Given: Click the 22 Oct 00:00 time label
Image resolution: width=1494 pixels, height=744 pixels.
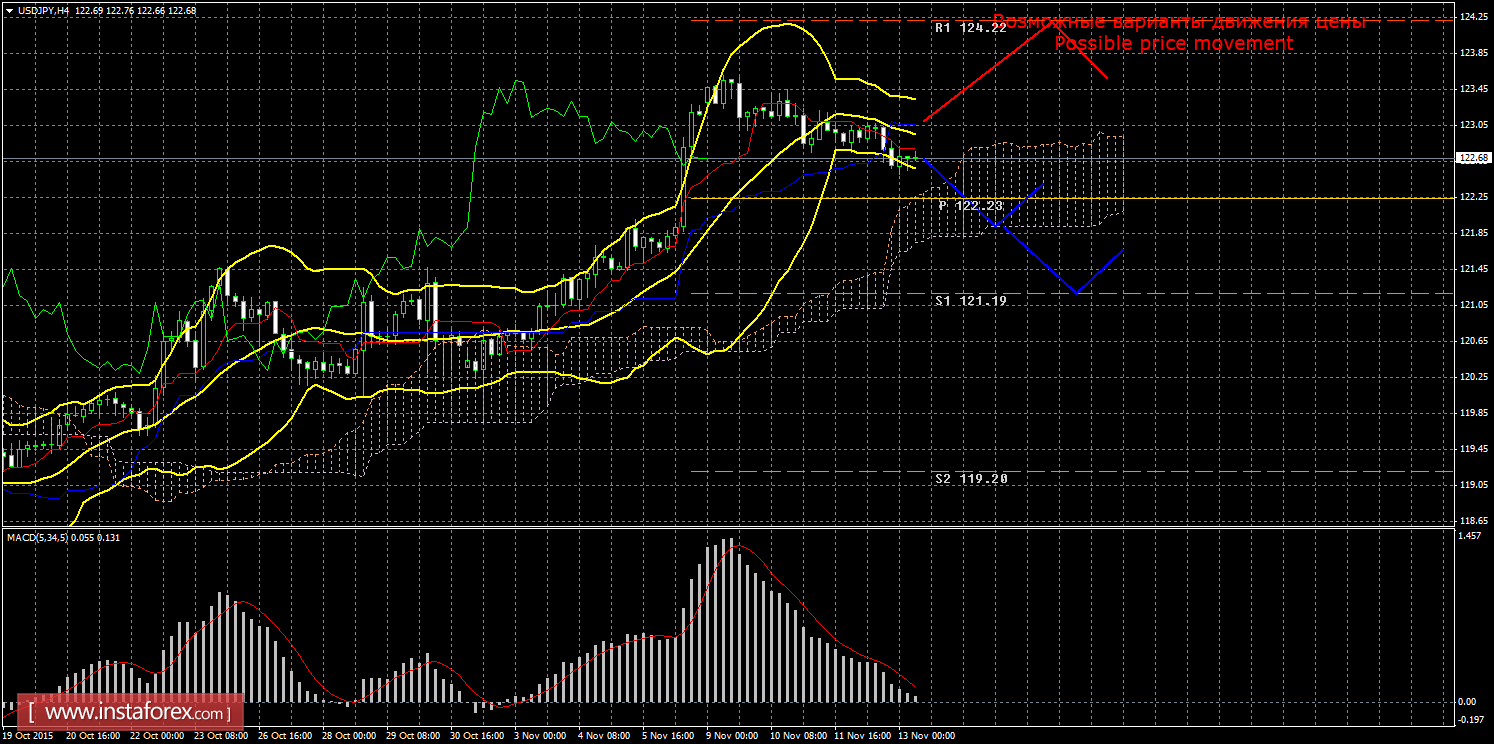Looking at the screenshot, I should coord(156,736).
